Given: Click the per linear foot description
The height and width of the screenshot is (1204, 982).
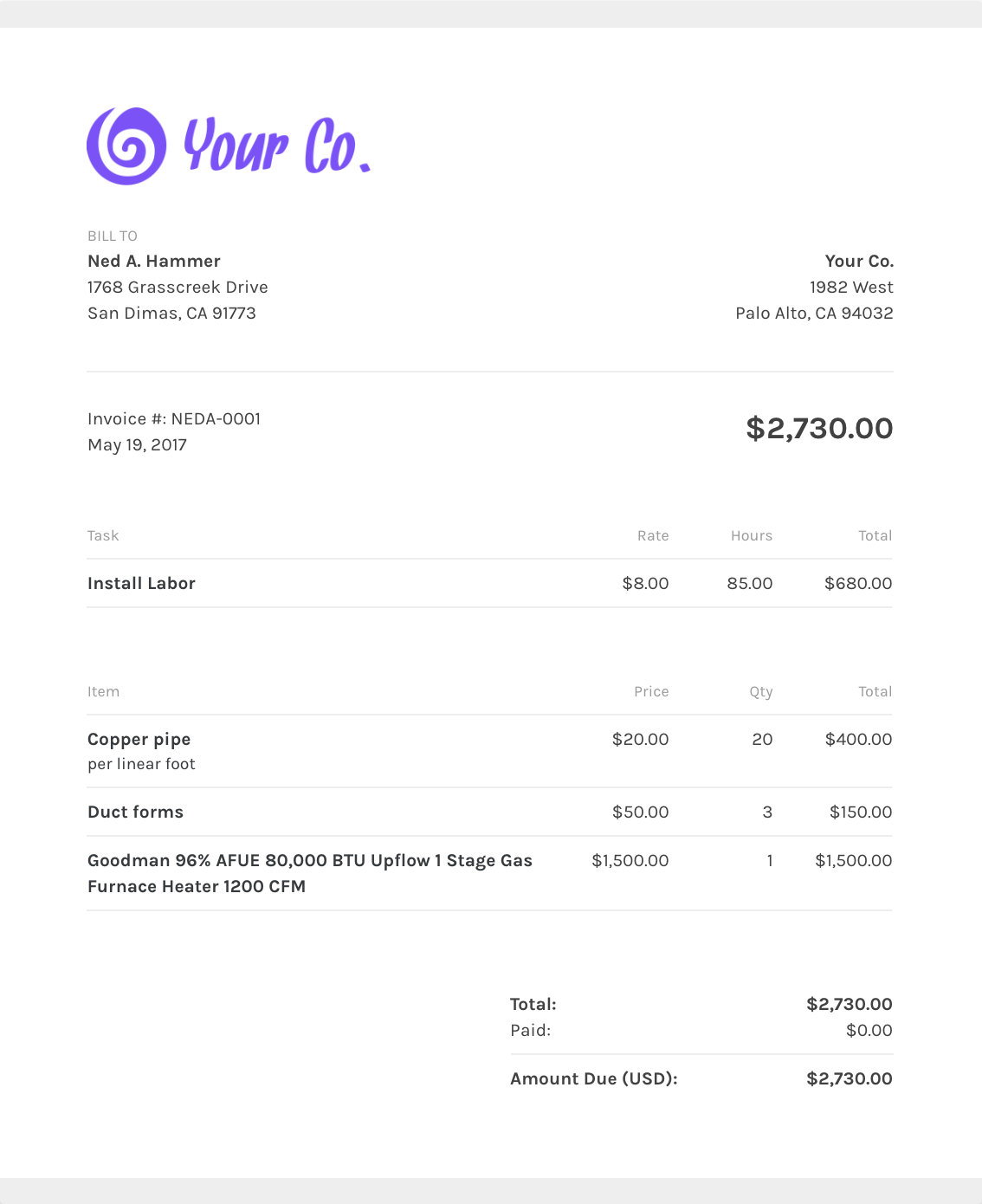Looking at the screenshot, I should point(141,764).
